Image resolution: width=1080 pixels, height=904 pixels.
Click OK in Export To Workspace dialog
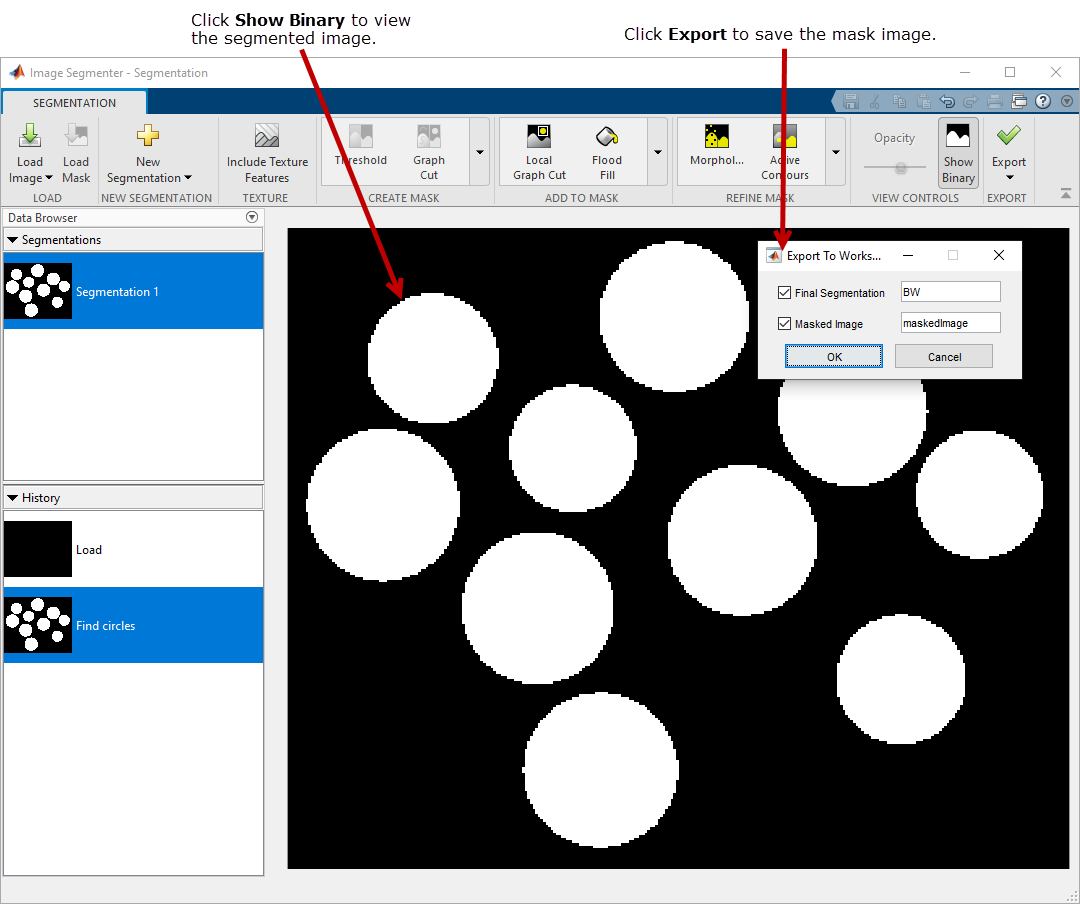click(x=833, y=356)
